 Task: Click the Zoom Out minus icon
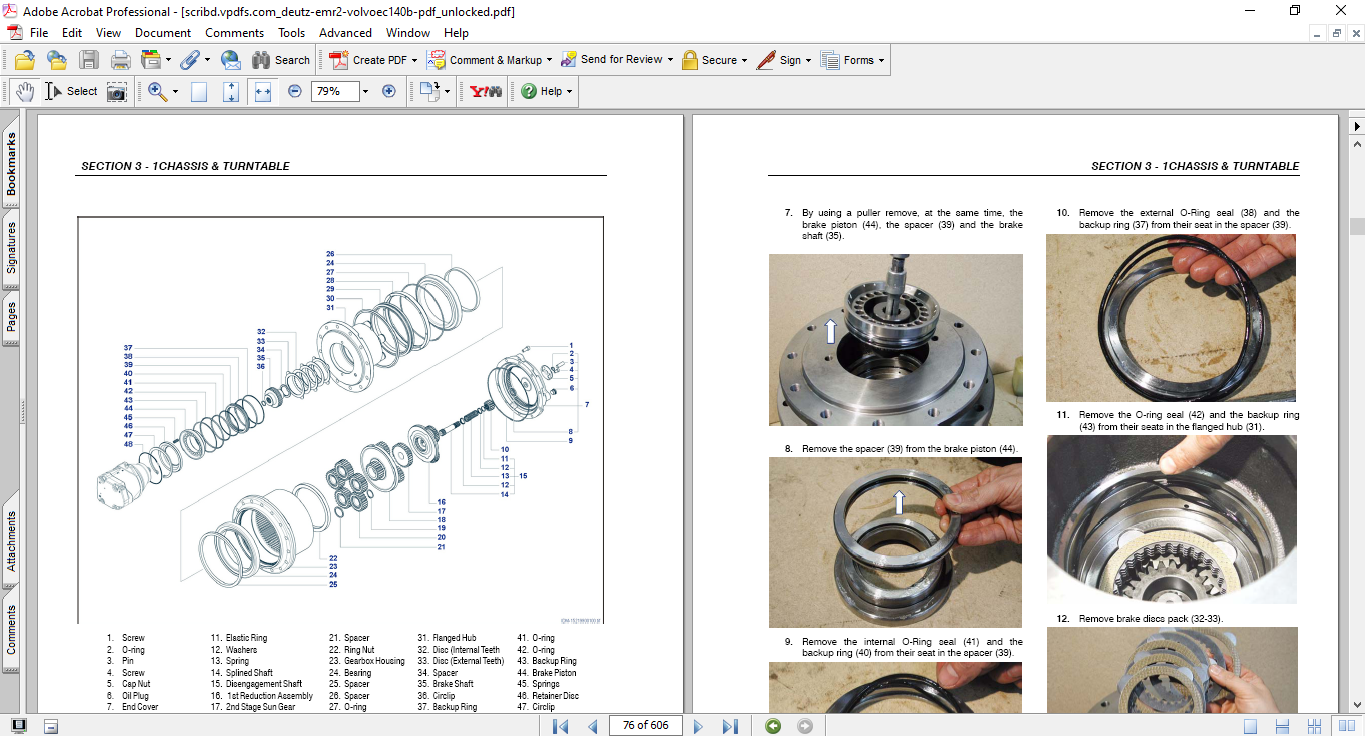click(295, 91)
